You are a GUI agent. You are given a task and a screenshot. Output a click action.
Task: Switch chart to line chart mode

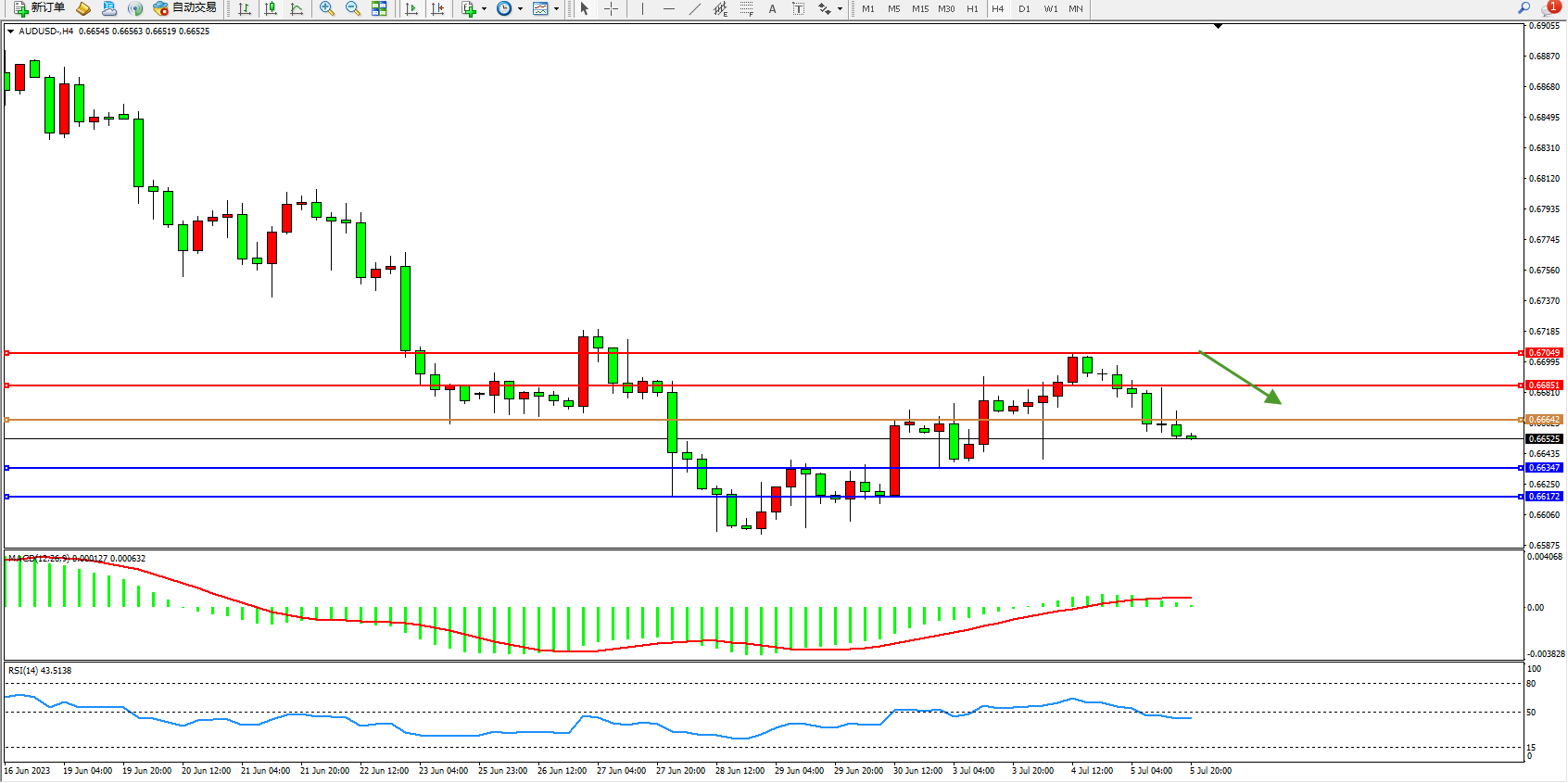pyautogui.click(x=297, y=8)
